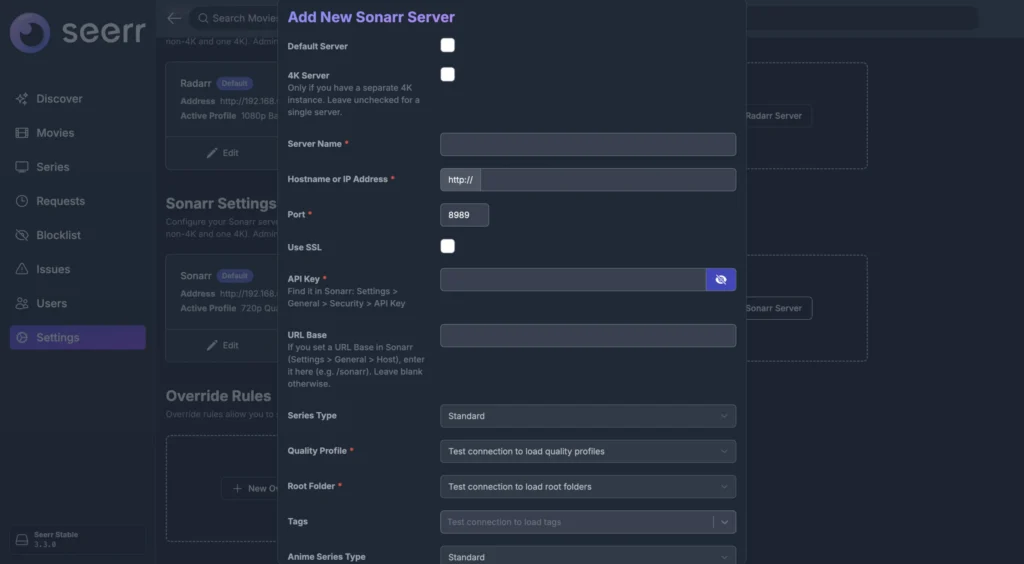Click the Port field showing 8989

coord(464,215)
